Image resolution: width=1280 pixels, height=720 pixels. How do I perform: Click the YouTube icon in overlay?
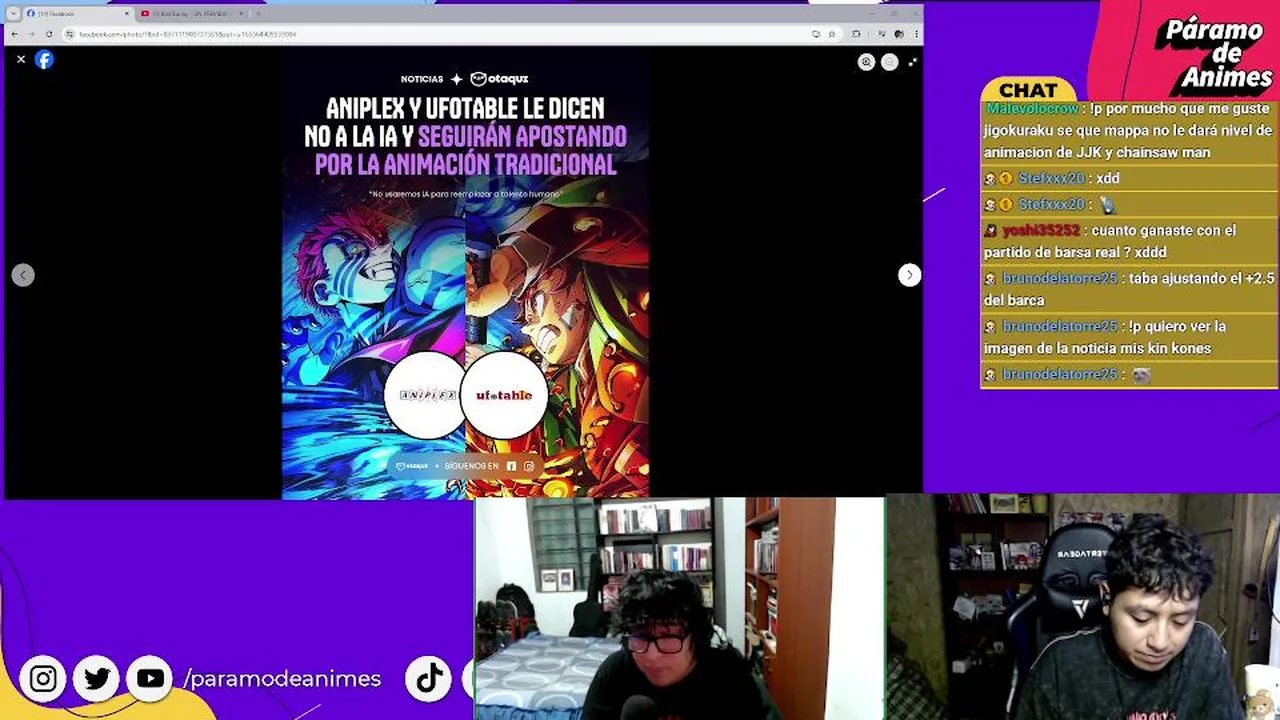click(x=150, y=679)
